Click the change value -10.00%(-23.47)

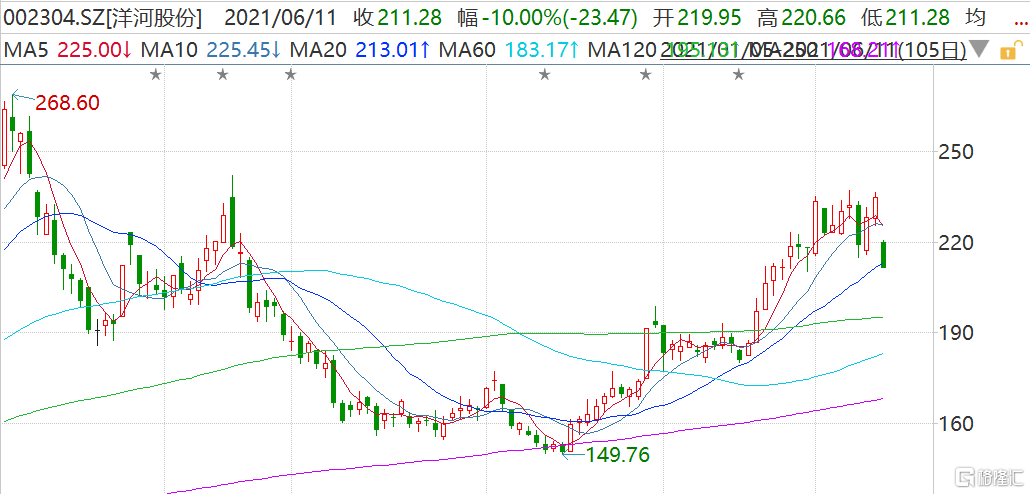click(x=548, y=18)
